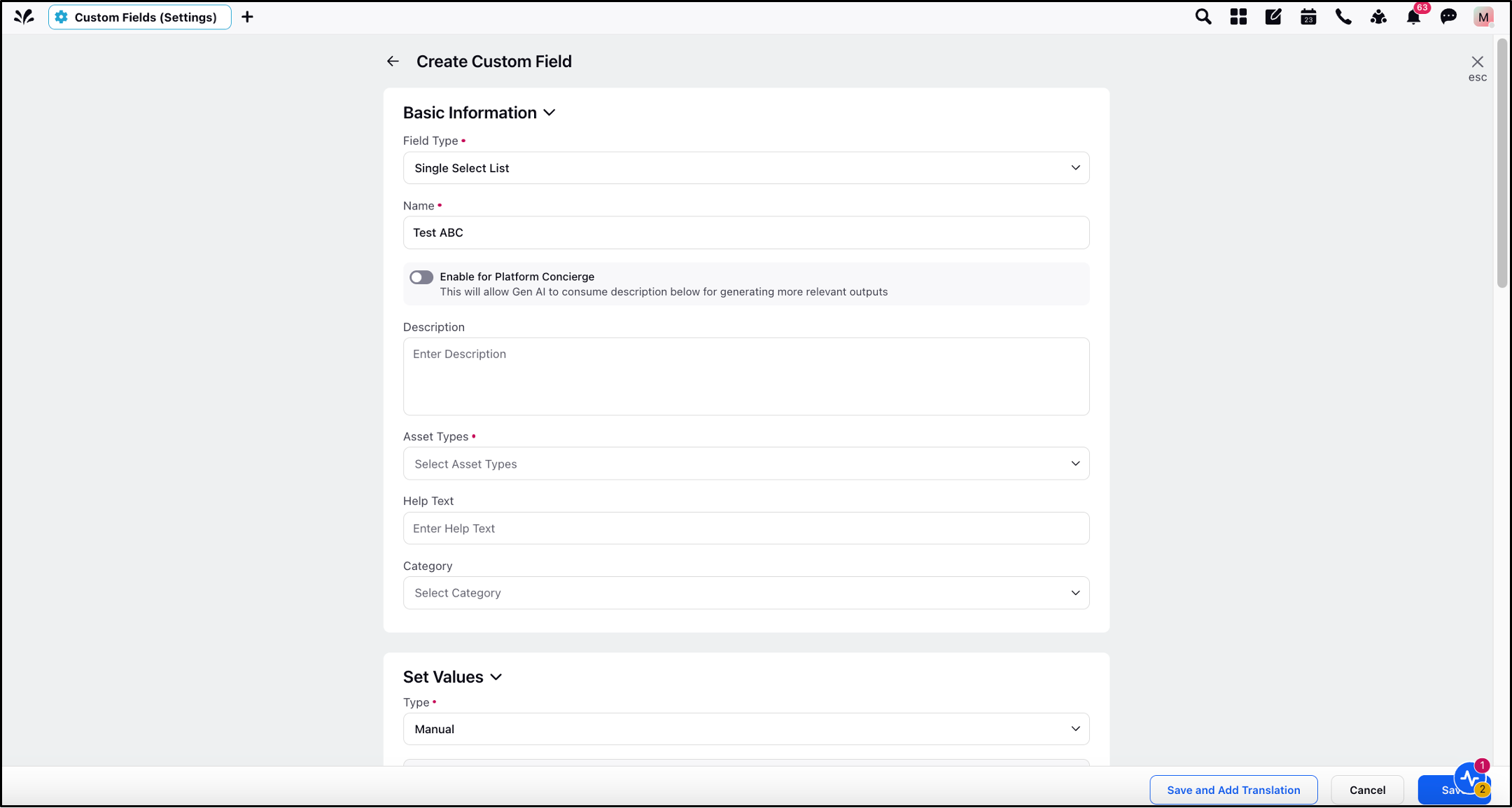
Task: Toggle Enable for Platform Concierge switch
Action: coord(421,277)
